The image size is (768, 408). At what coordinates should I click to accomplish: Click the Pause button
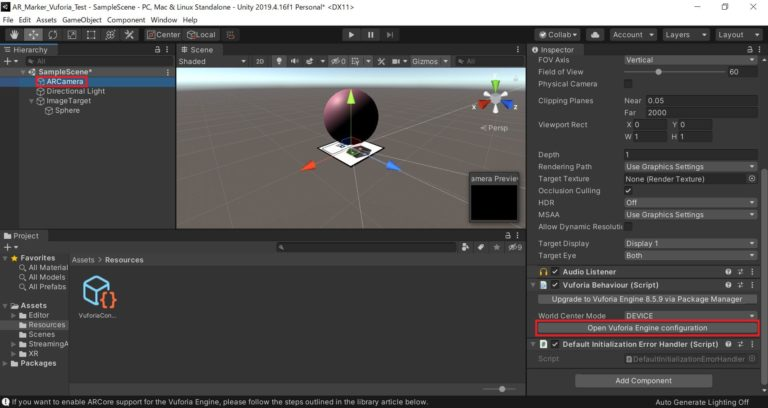[x=371, y=35]
